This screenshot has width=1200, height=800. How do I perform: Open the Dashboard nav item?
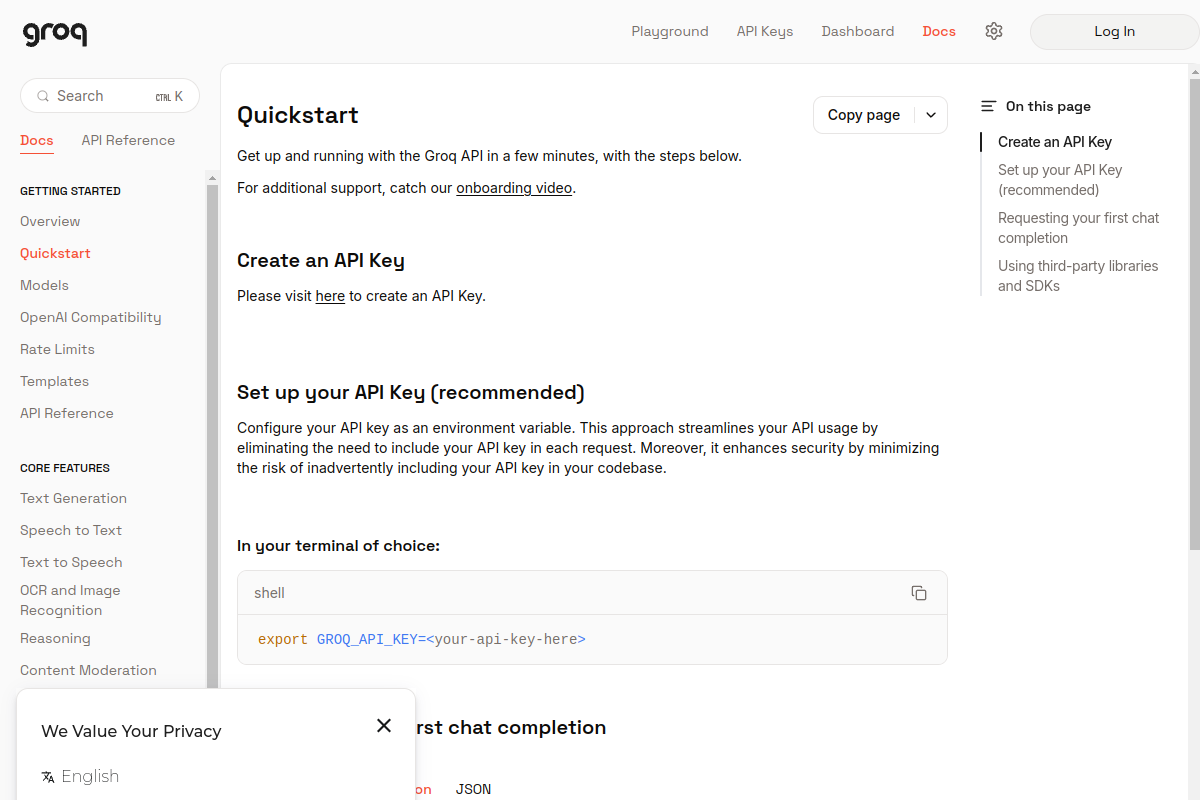click(x=858, y=31)
